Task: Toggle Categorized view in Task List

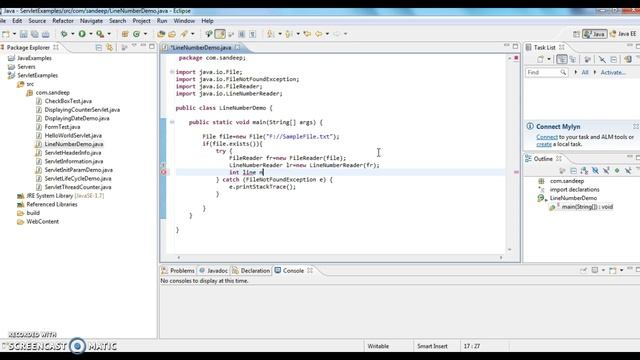Action: point(562,60)
